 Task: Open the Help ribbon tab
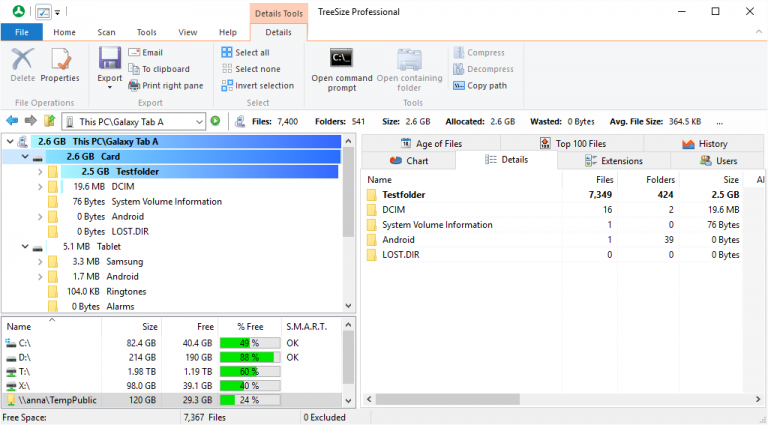pos(228,32)
